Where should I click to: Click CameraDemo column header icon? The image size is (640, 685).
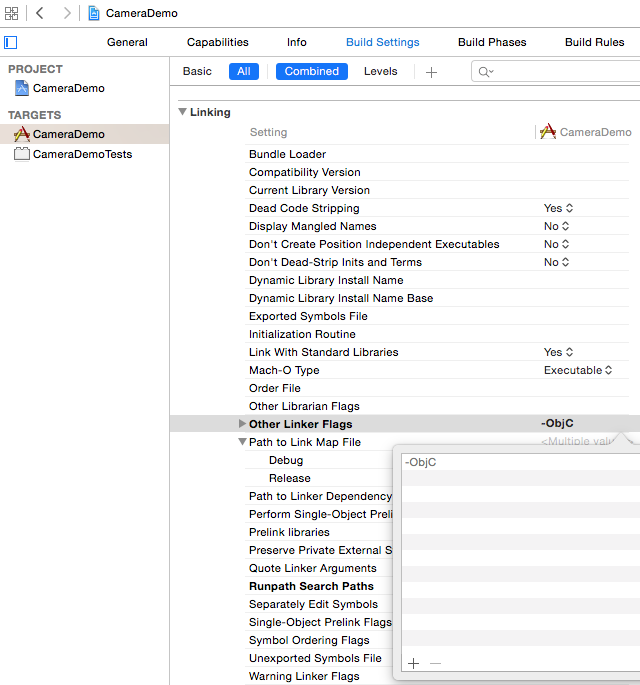(548, 131)
